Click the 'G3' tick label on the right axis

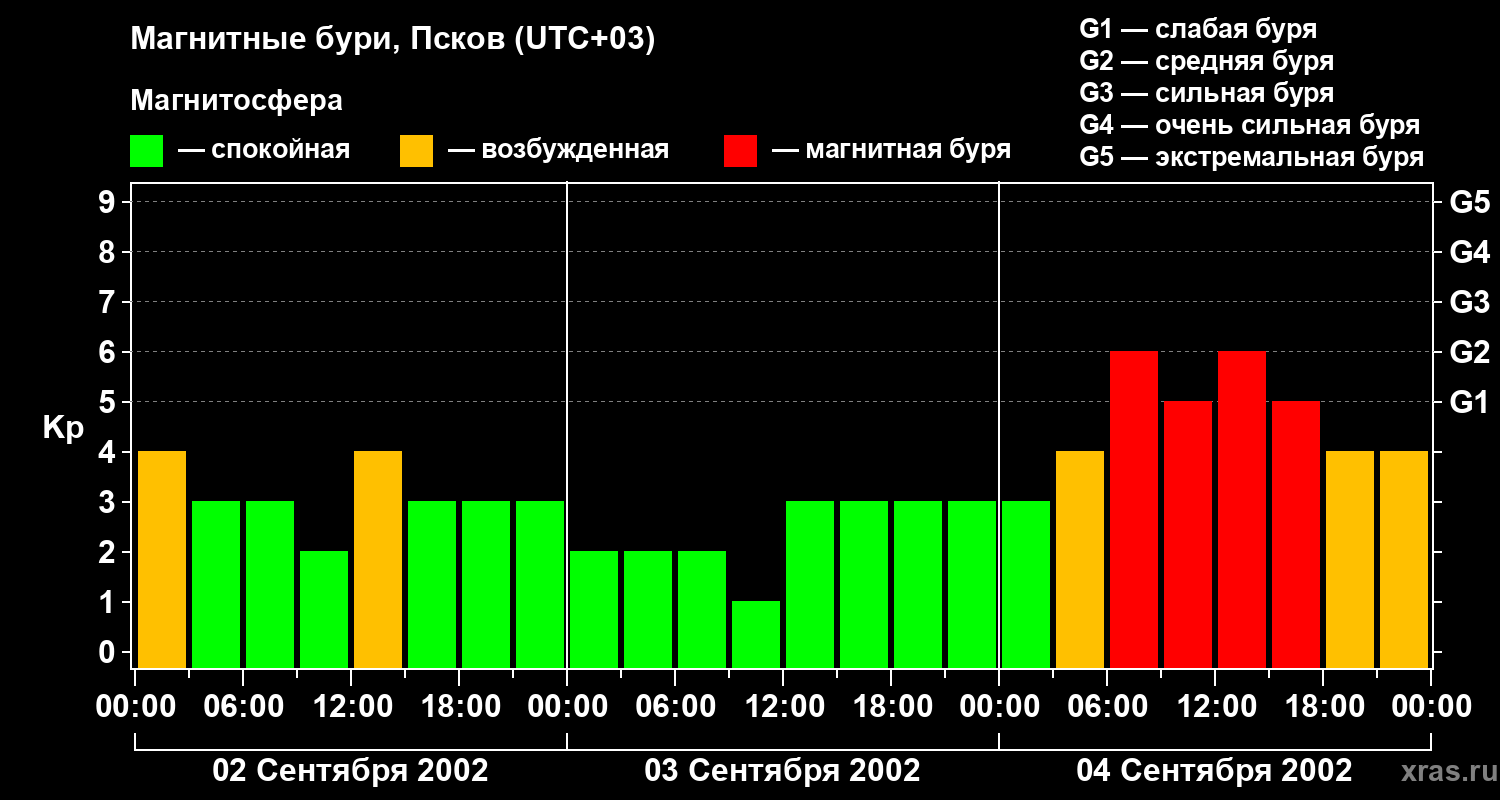tap(1469, 302)
